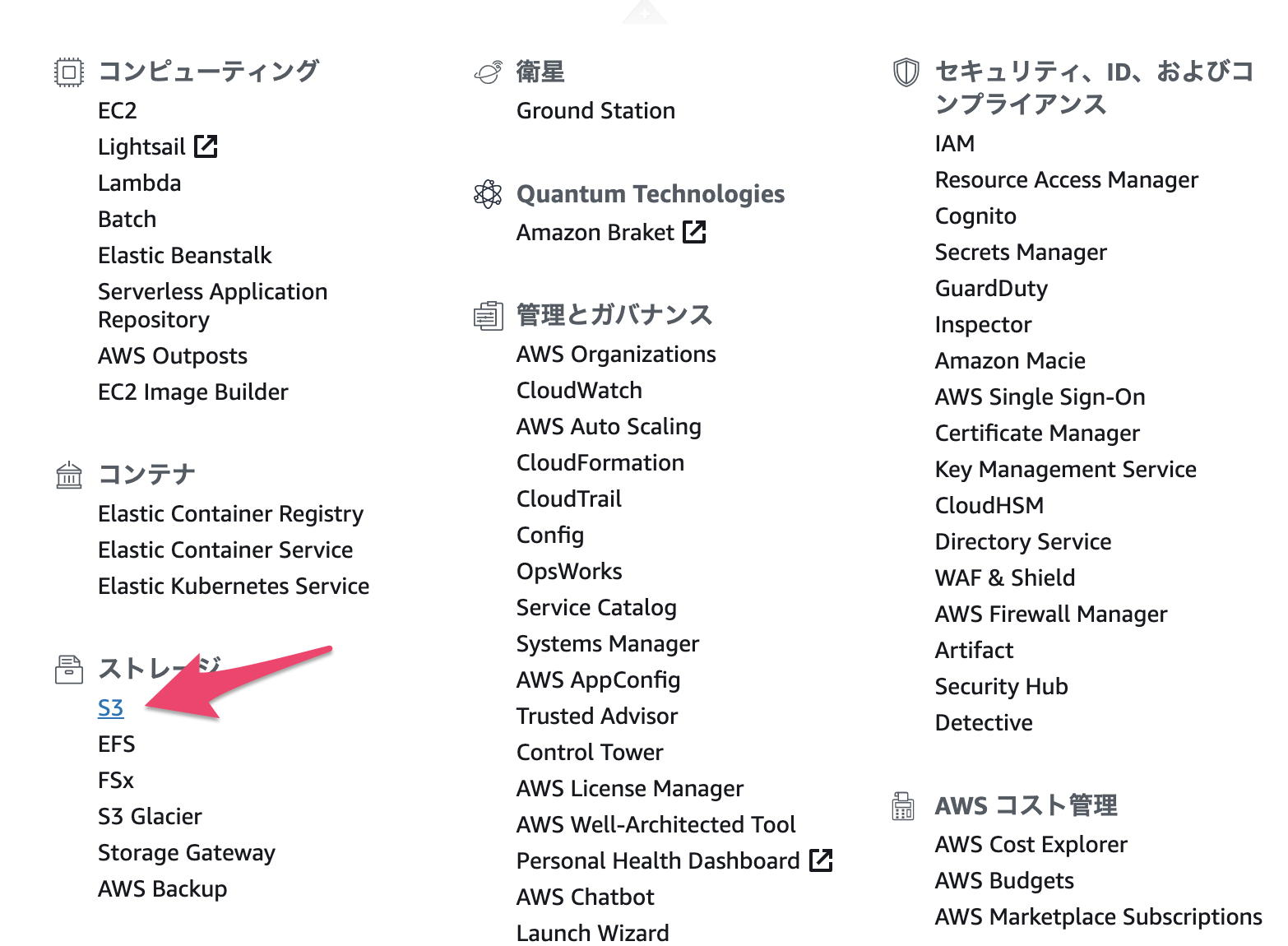
Task: Click the Security shield icon
Action: click(906, 72)
